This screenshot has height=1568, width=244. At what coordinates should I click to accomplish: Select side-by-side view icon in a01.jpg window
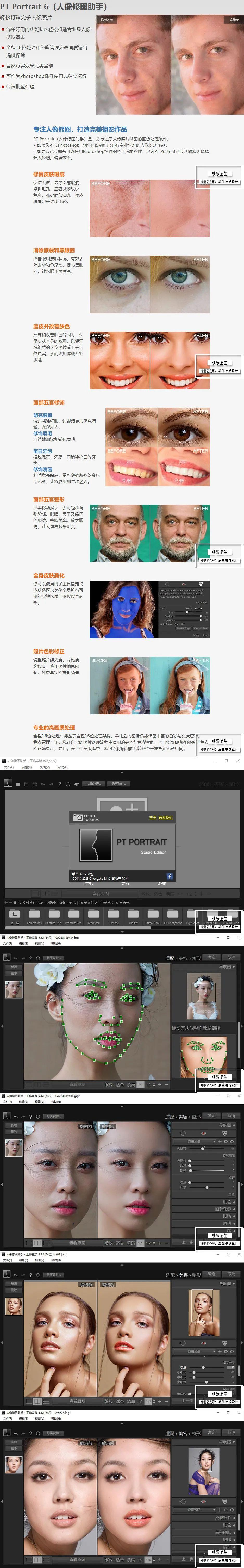37,1401
